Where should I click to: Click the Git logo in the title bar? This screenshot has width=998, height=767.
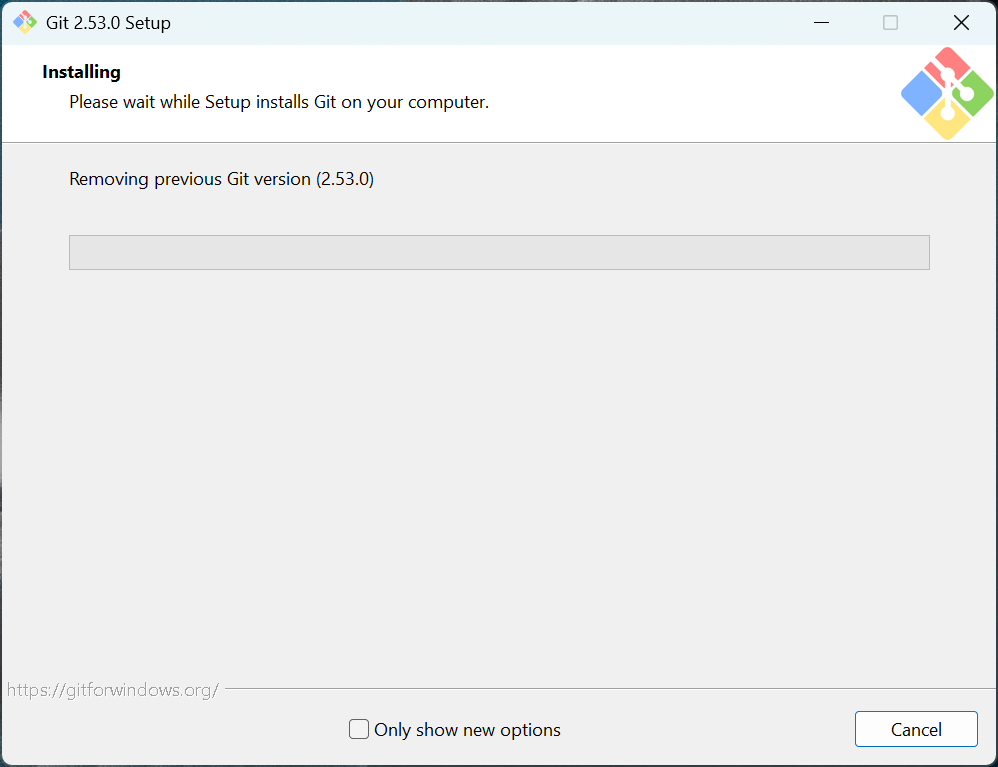coord(25,22)
